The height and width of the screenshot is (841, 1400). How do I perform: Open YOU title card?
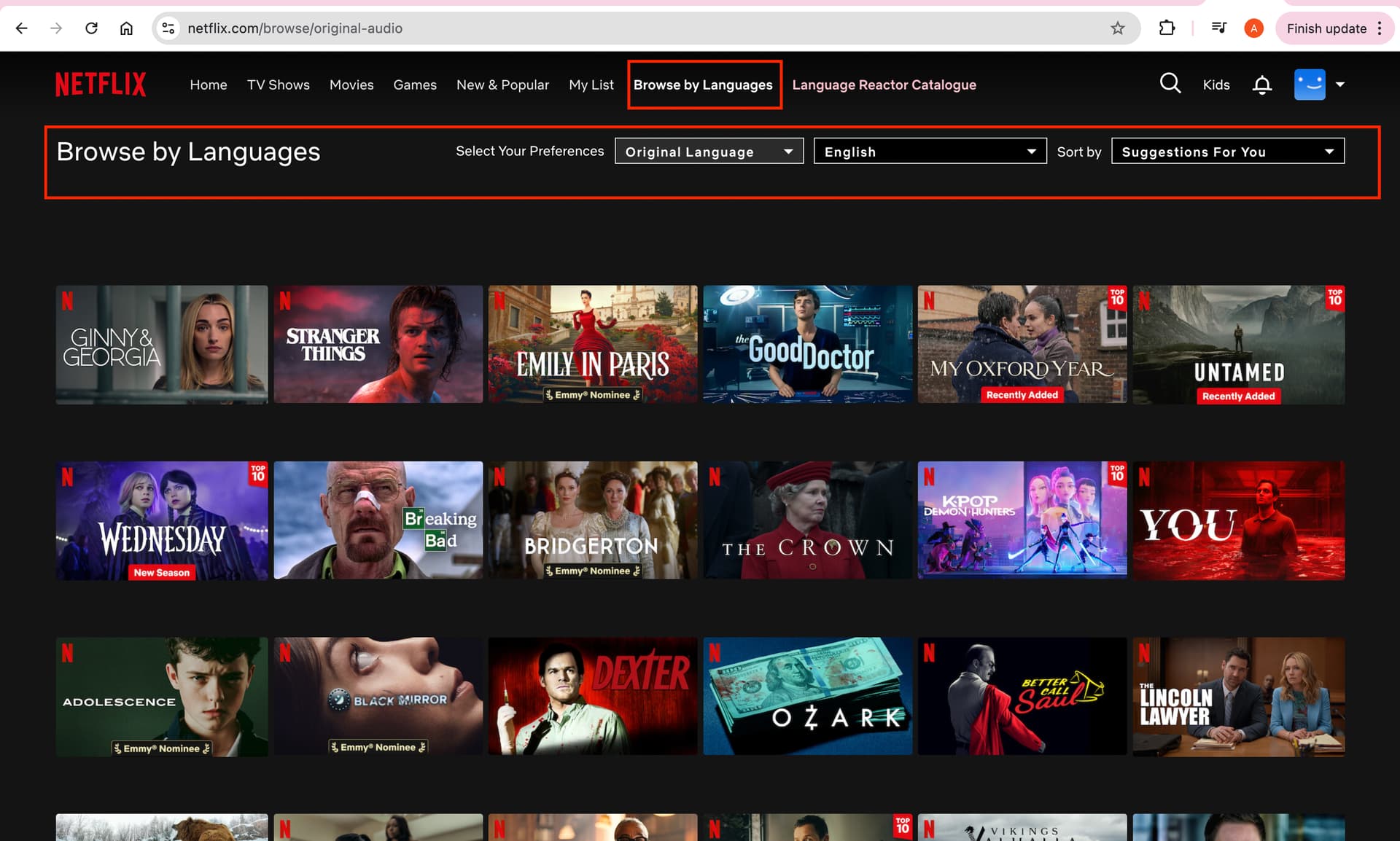pyautogui.click(x=1238, y=520)
